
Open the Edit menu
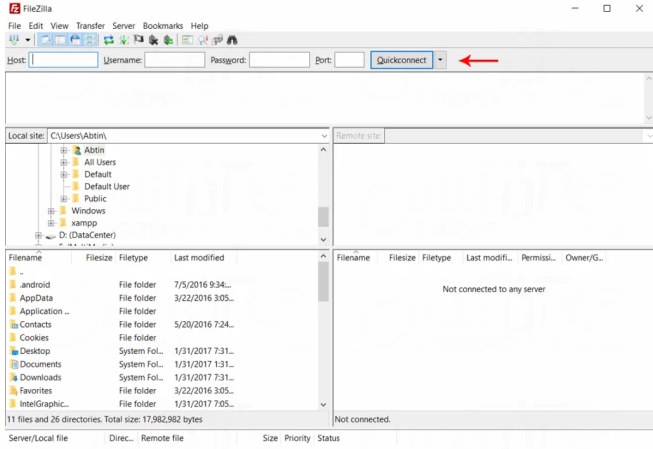pos(36,26)
